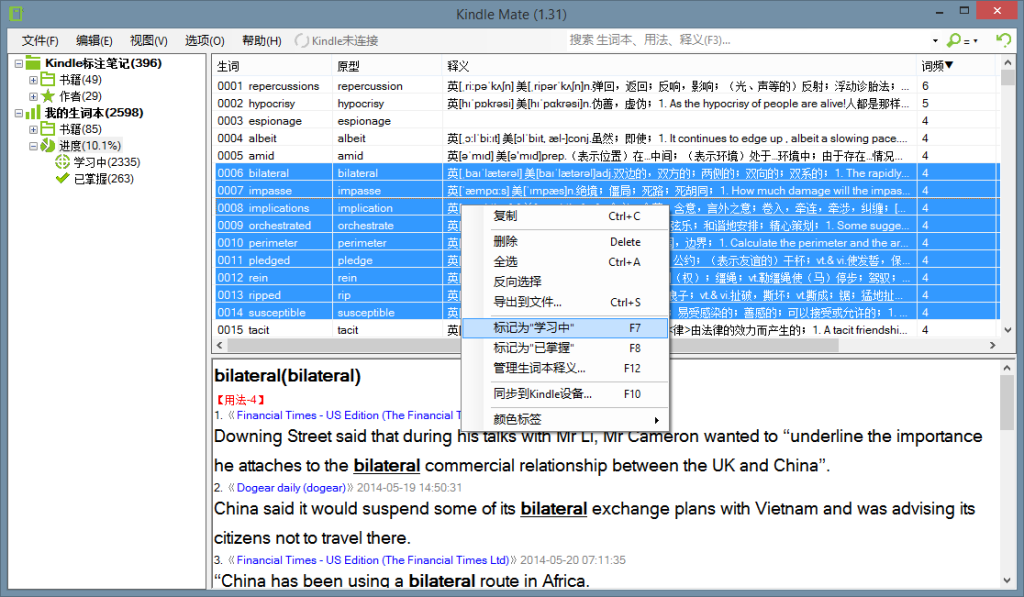Select the 0005 amid row

[606, 156]
